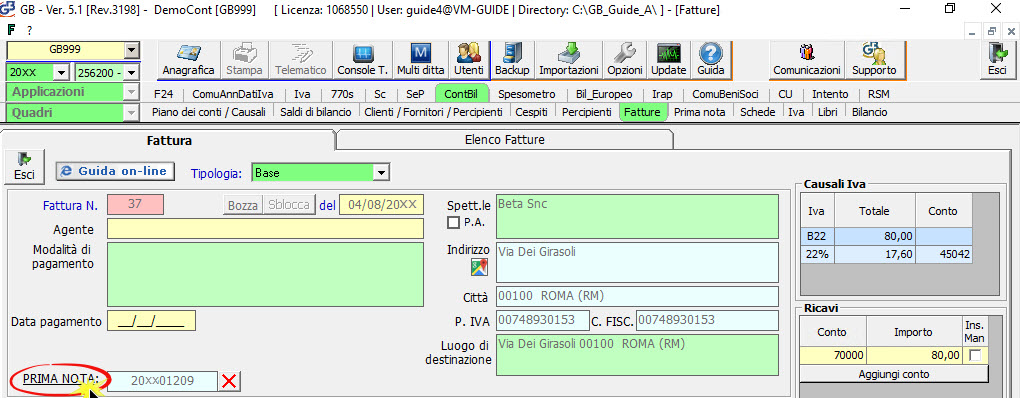Toggle Ins. Man checkbox for conto 70000

(x=975, y=354)
